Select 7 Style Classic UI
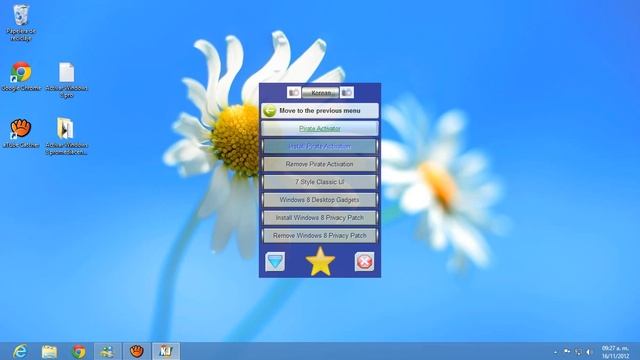The image size is (640, 360). tap(320, 182)
